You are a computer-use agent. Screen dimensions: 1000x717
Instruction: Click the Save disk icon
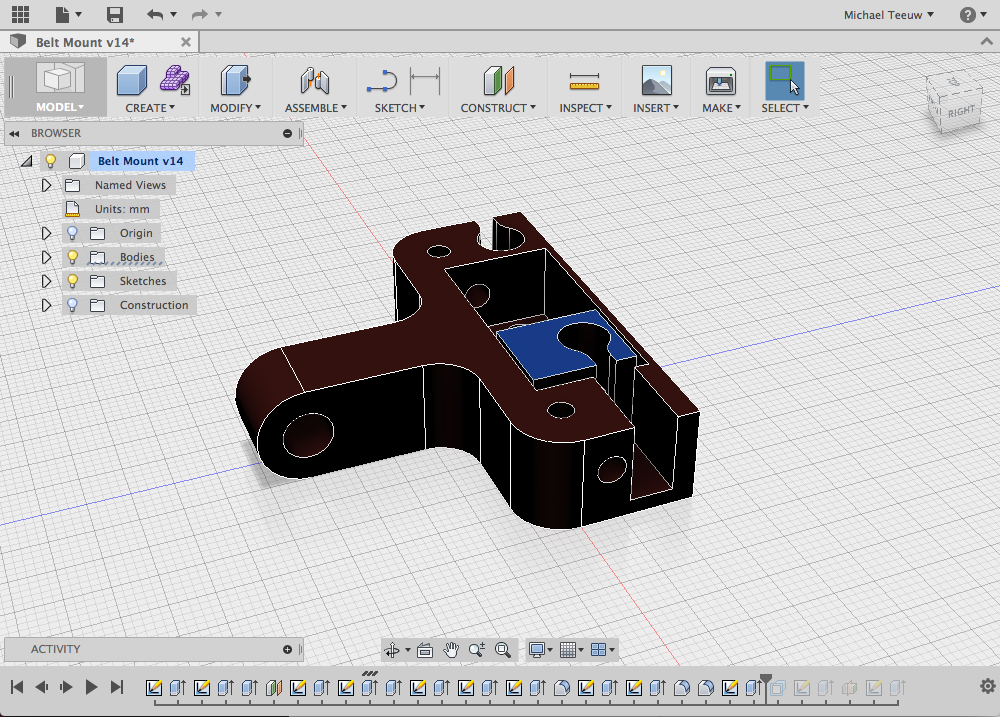click(x=115, y=15)
